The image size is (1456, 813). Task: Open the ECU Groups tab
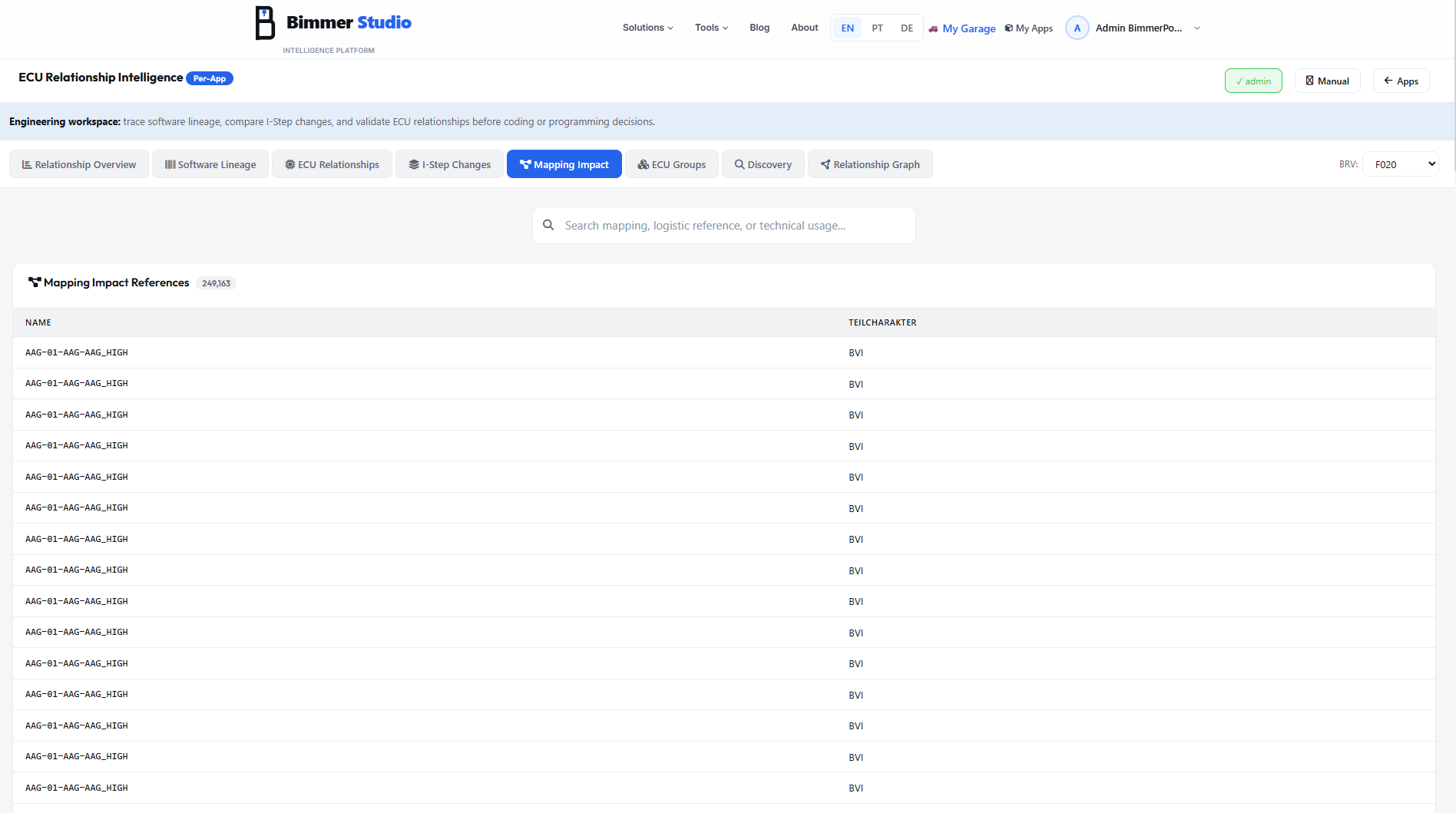point(672,164)
